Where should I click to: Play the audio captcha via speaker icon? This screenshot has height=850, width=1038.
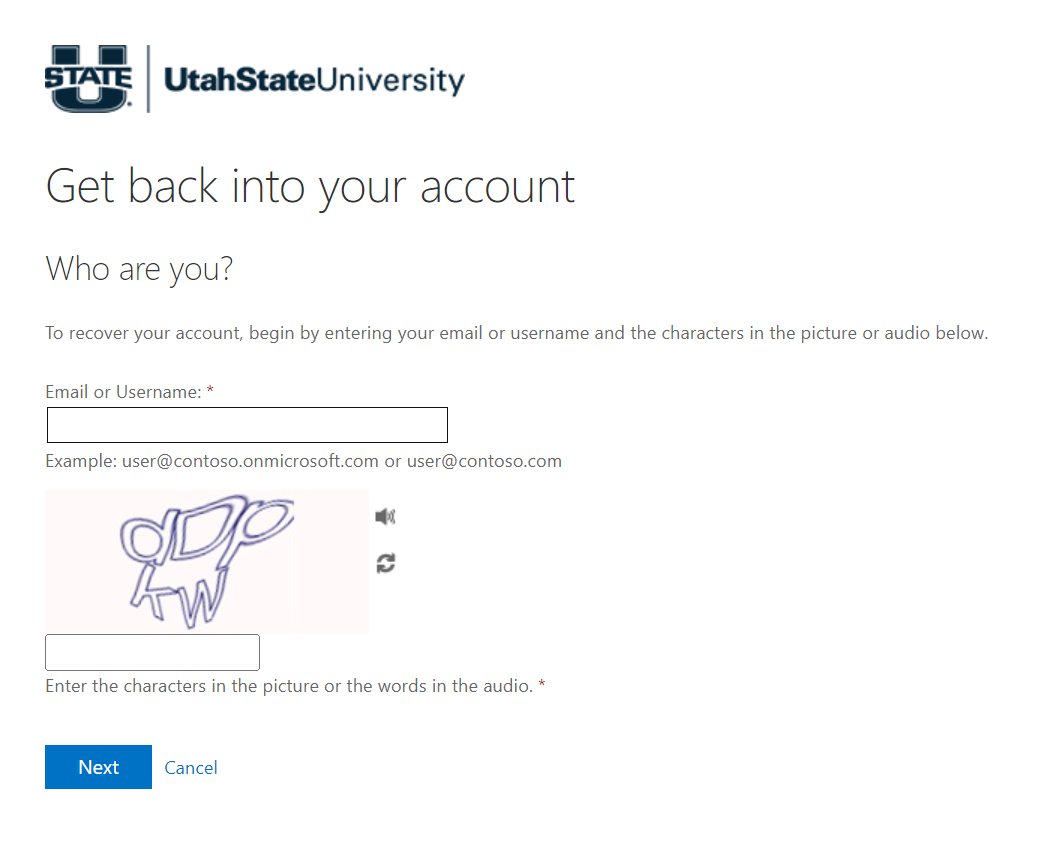(x=385, y=516)
